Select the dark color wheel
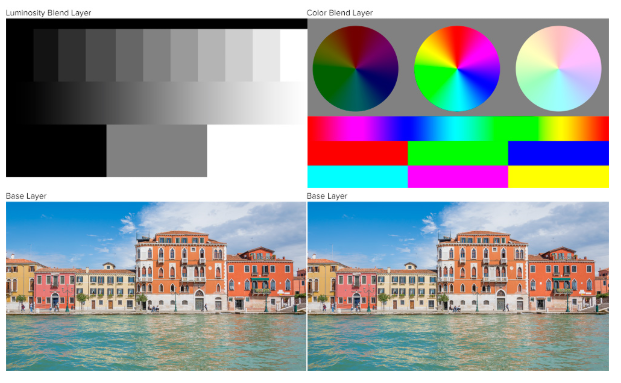 [x=355, y=69]
